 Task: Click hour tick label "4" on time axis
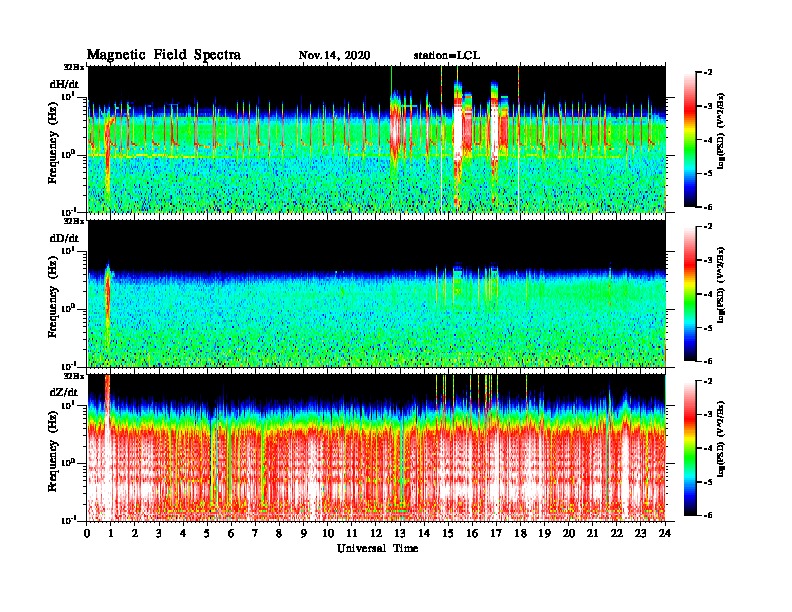tap(183, 533)
